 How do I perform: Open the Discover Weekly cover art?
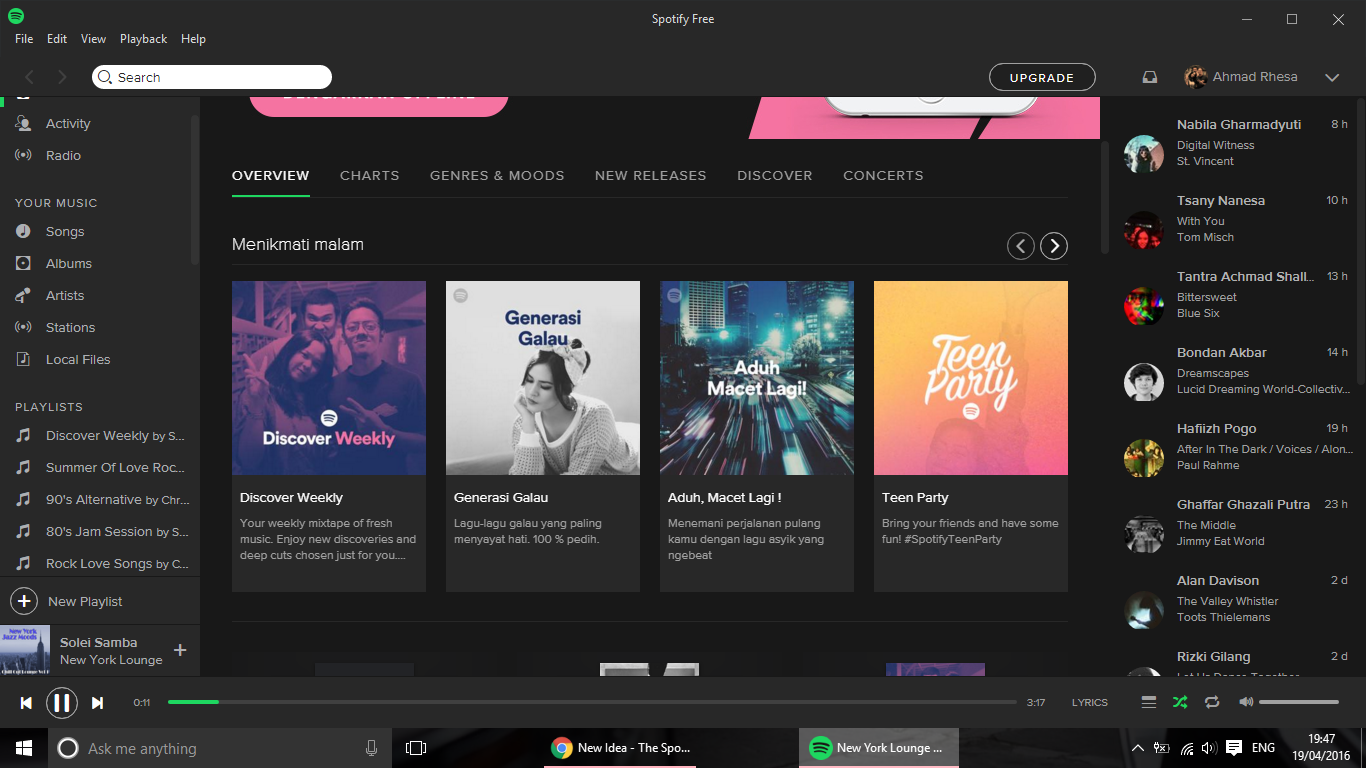329,378
